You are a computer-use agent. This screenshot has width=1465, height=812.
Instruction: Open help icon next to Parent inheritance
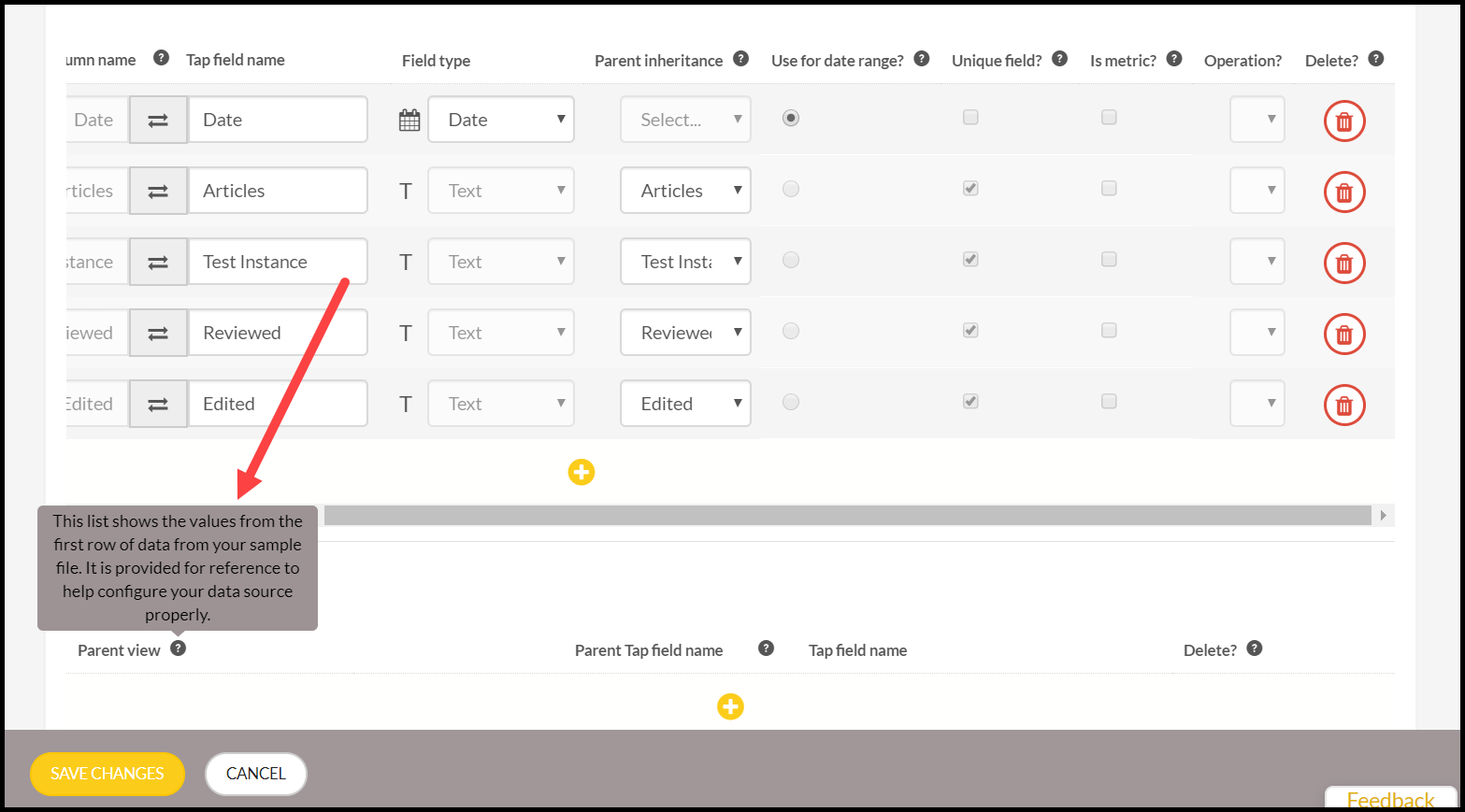740,58
